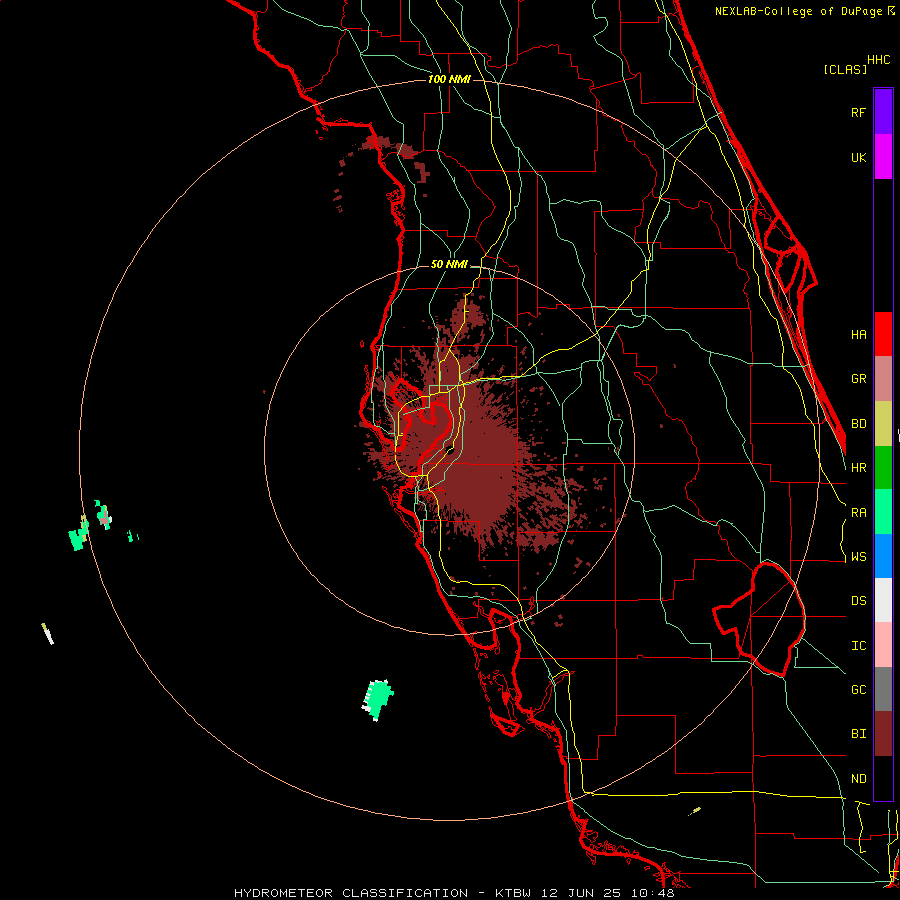Screen dimensions: 900x900
Task: Click the 50 NMI range ring label
Action: [449, 265]
